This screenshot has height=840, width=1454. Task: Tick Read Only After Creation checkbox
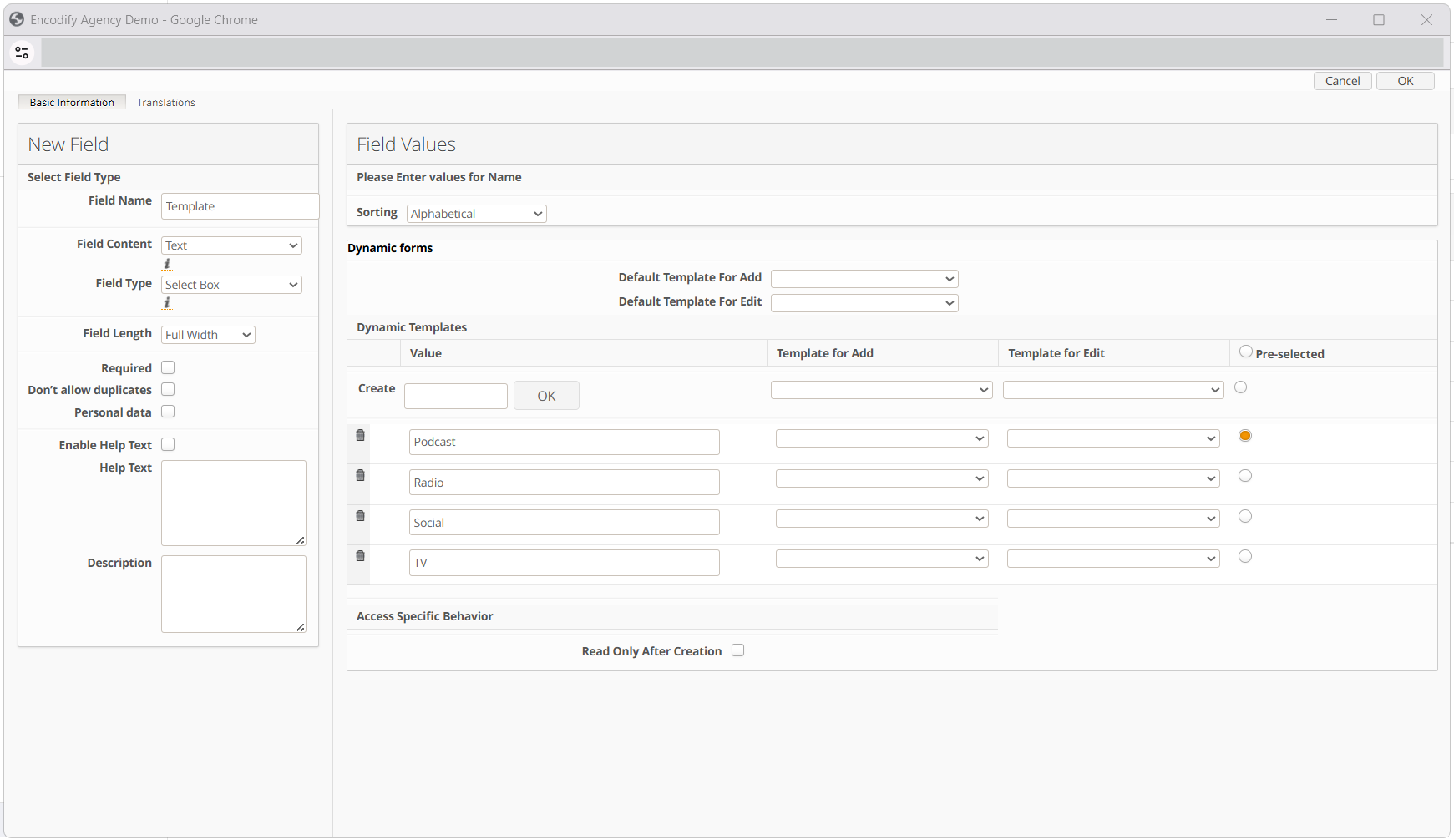coord(737,650)
